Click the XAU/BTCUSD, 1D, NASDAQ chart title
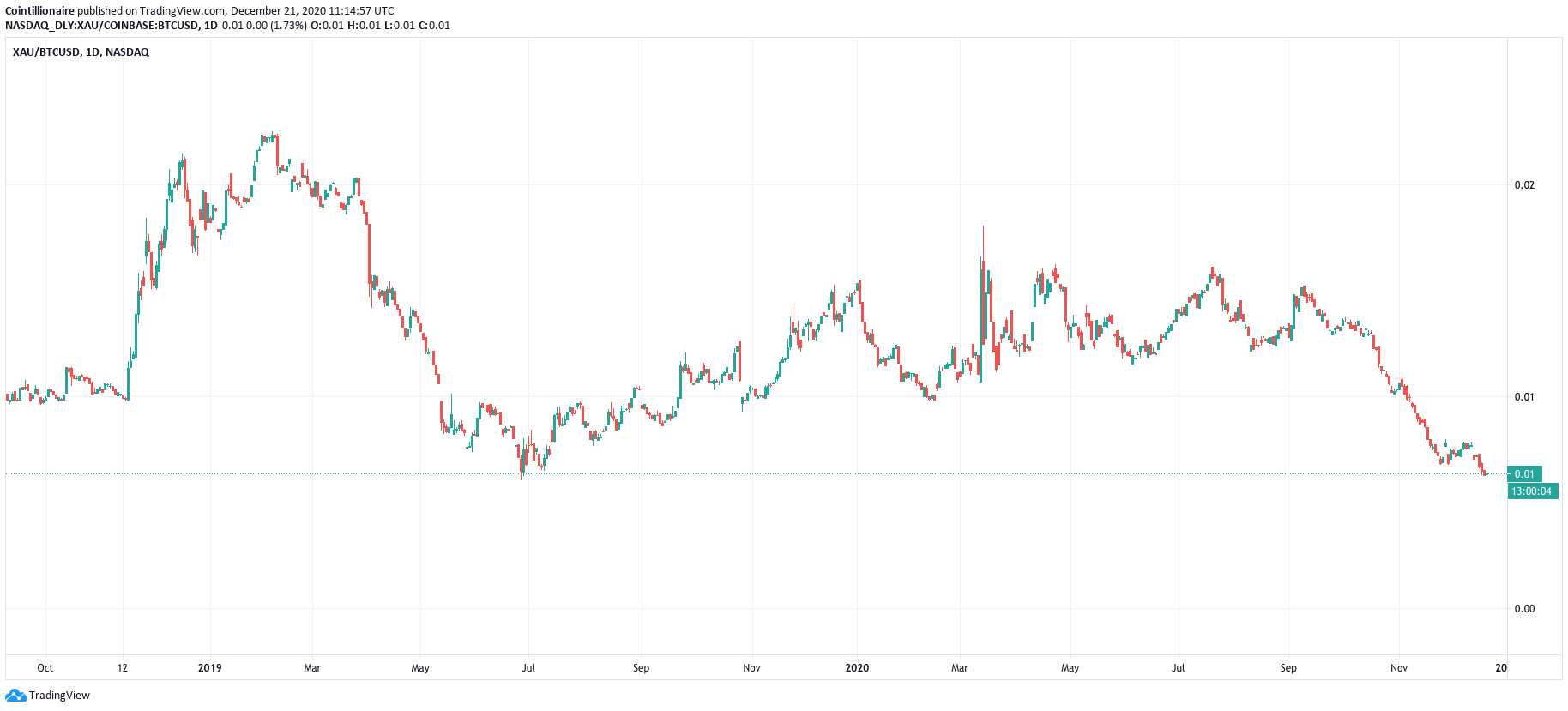This screenshot has height=711, width=1568. coord(81,52)
